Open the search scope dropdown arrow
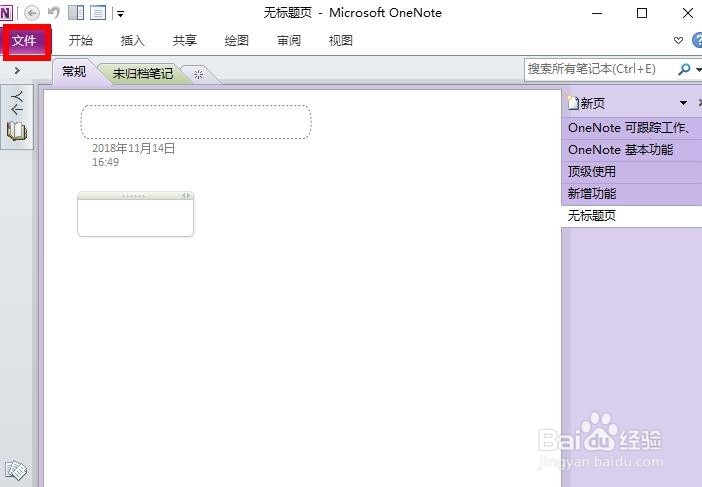The height and width of the screenshot is (487, 702). pyautogui.click(x=698, y=70)
